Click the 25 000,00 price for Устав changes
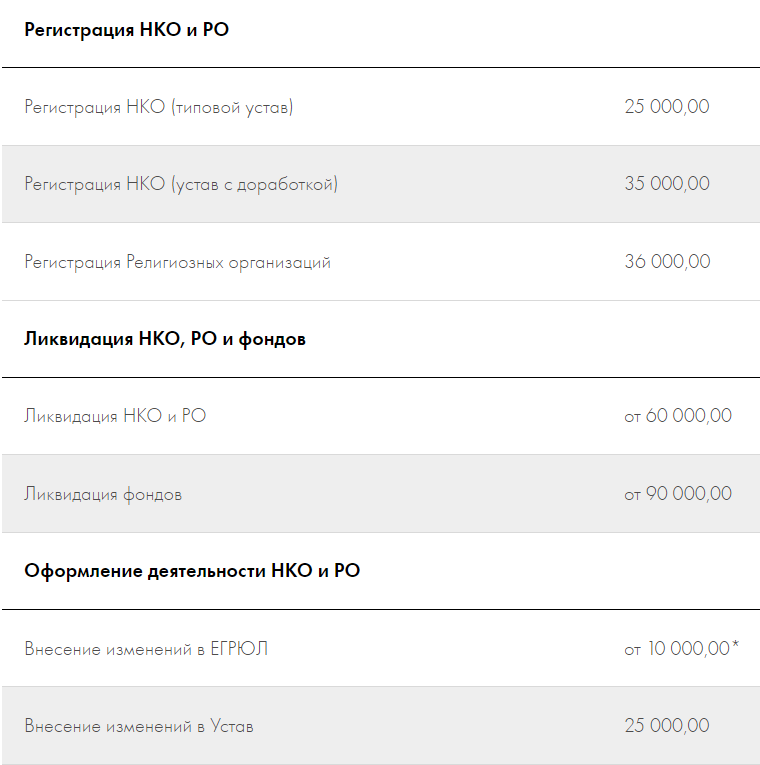Image resolution: width=760 pixels, height=765 pixels. [x=666, y=726]
